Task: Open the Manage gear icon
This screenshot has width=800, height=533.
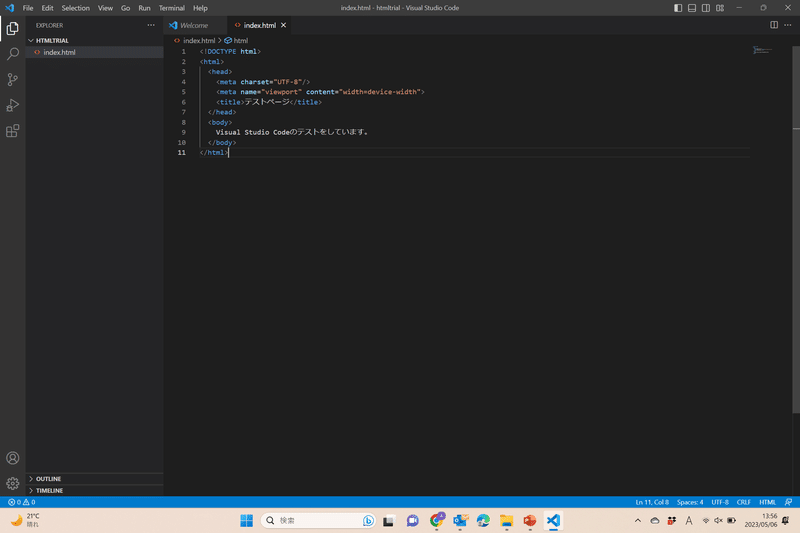Action: pyautogui.click(x=13, y=483)
